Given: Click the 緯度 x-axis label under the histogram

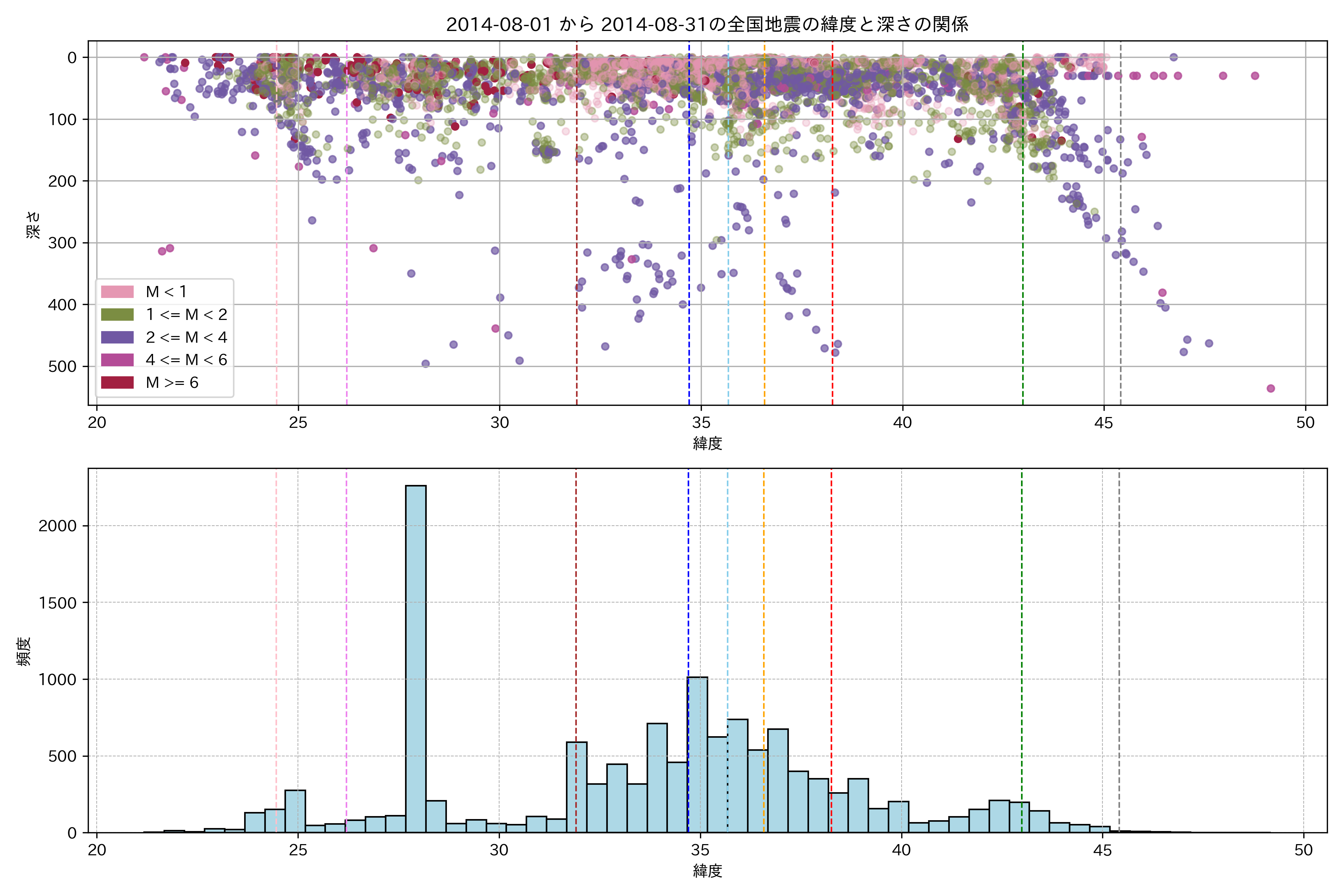Looking at the screenshot, I should 707,871.
